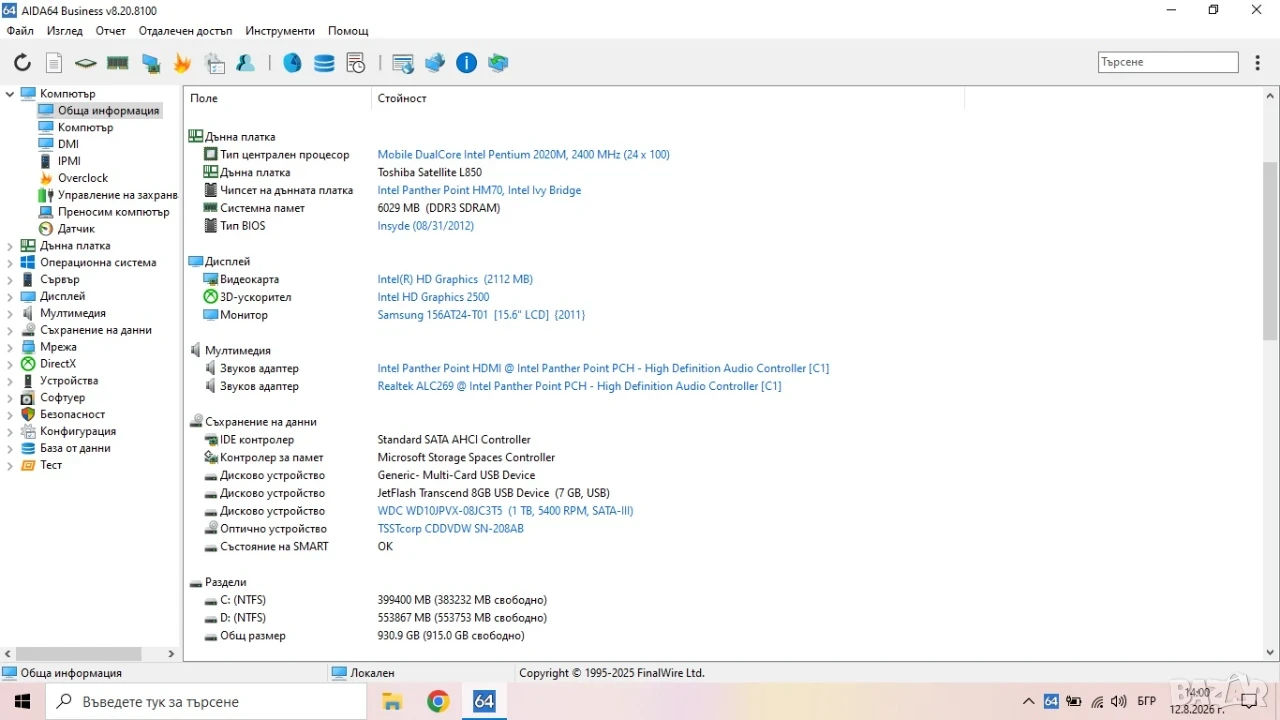Expand the Мрежа tree node
Image resolution: width=1280 pixels, height=720 pixels.
pos(10,347)
